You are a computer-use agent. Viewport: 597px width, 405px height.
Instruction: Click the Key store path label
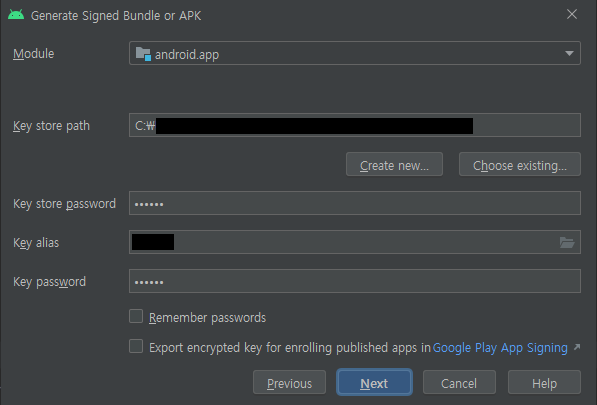click(51, 126)
